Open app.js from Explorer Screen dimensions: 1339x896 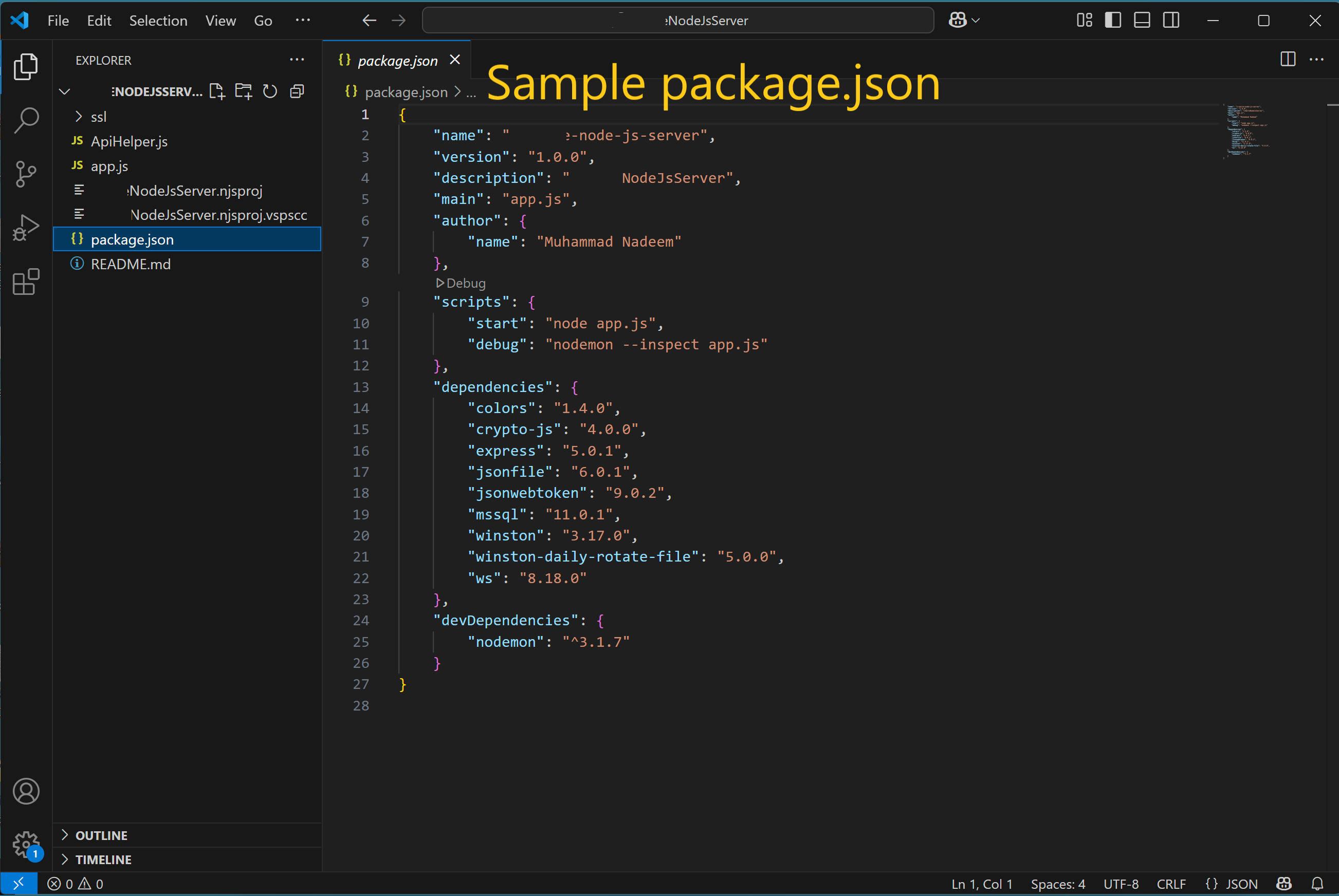tap(109, 166)
